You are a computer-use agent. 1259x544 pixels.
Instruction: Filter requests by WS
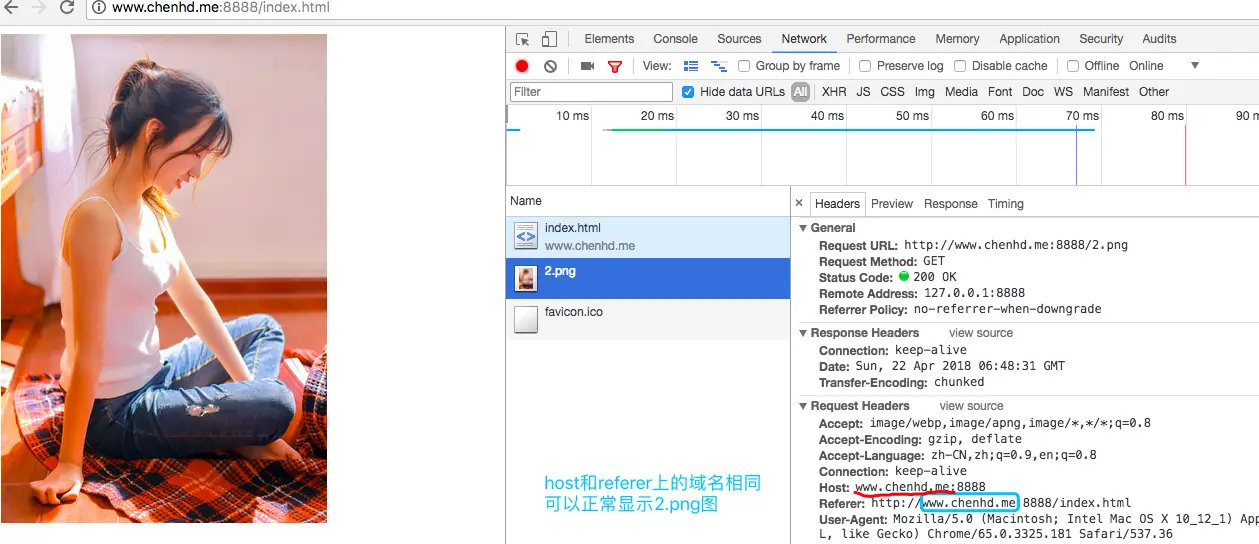1063,92
